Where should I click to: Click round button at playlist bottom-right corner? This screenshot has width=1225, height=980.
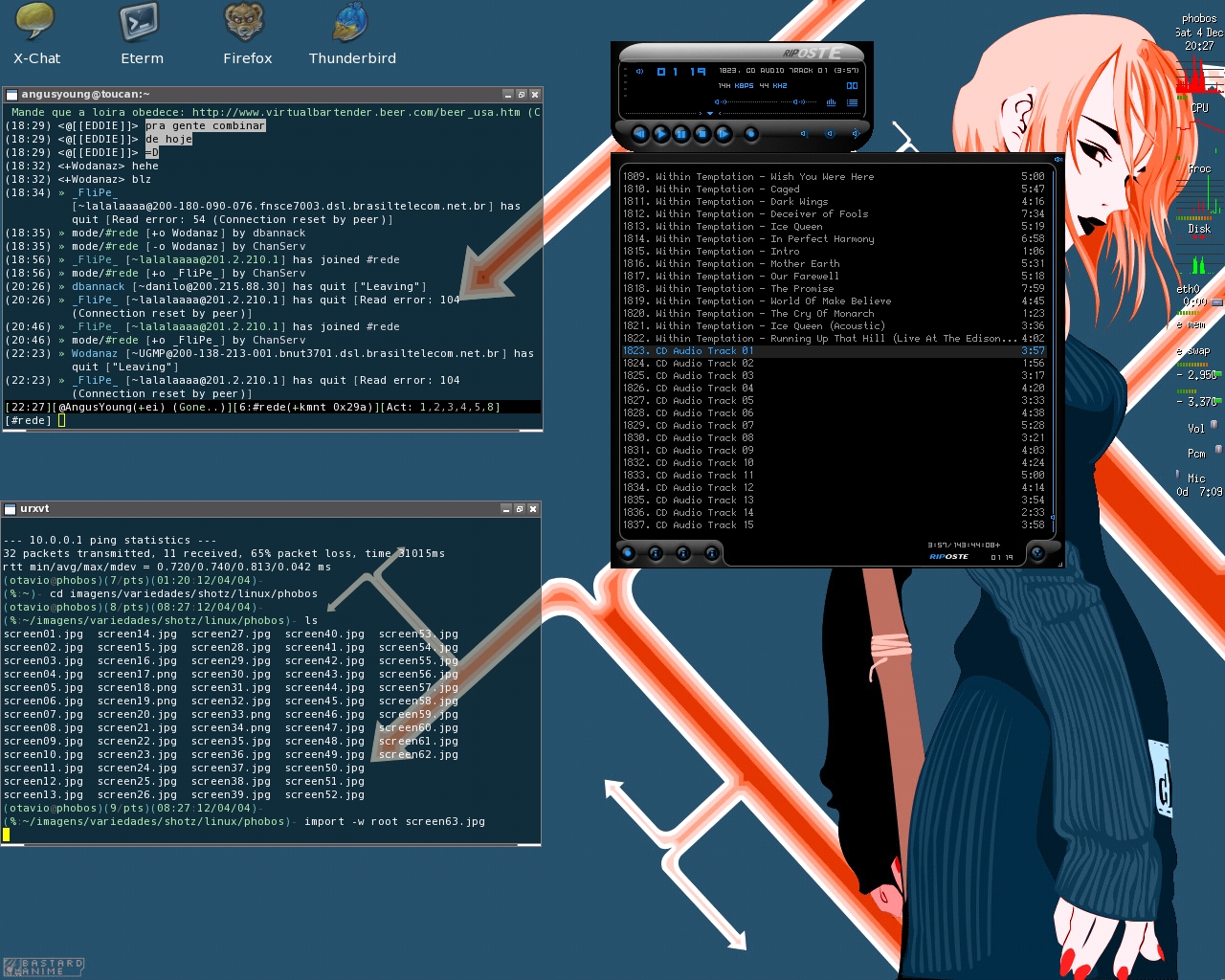click(1037, 553)
